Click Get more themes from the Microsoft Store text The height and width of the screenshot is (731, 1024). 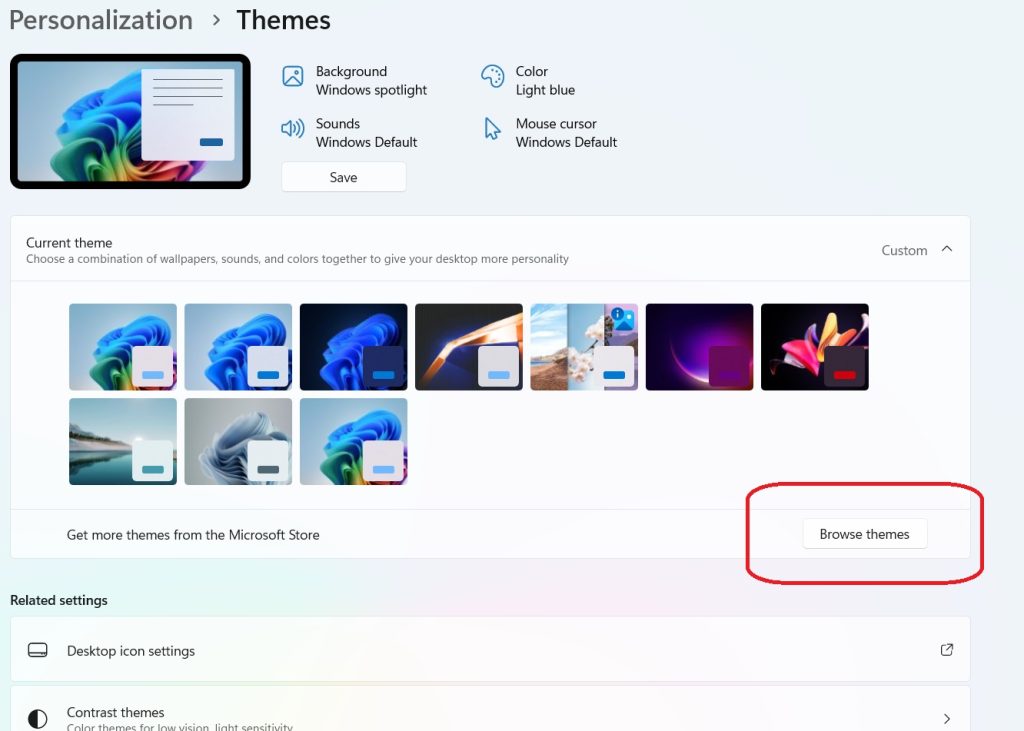tap(193, 534)
